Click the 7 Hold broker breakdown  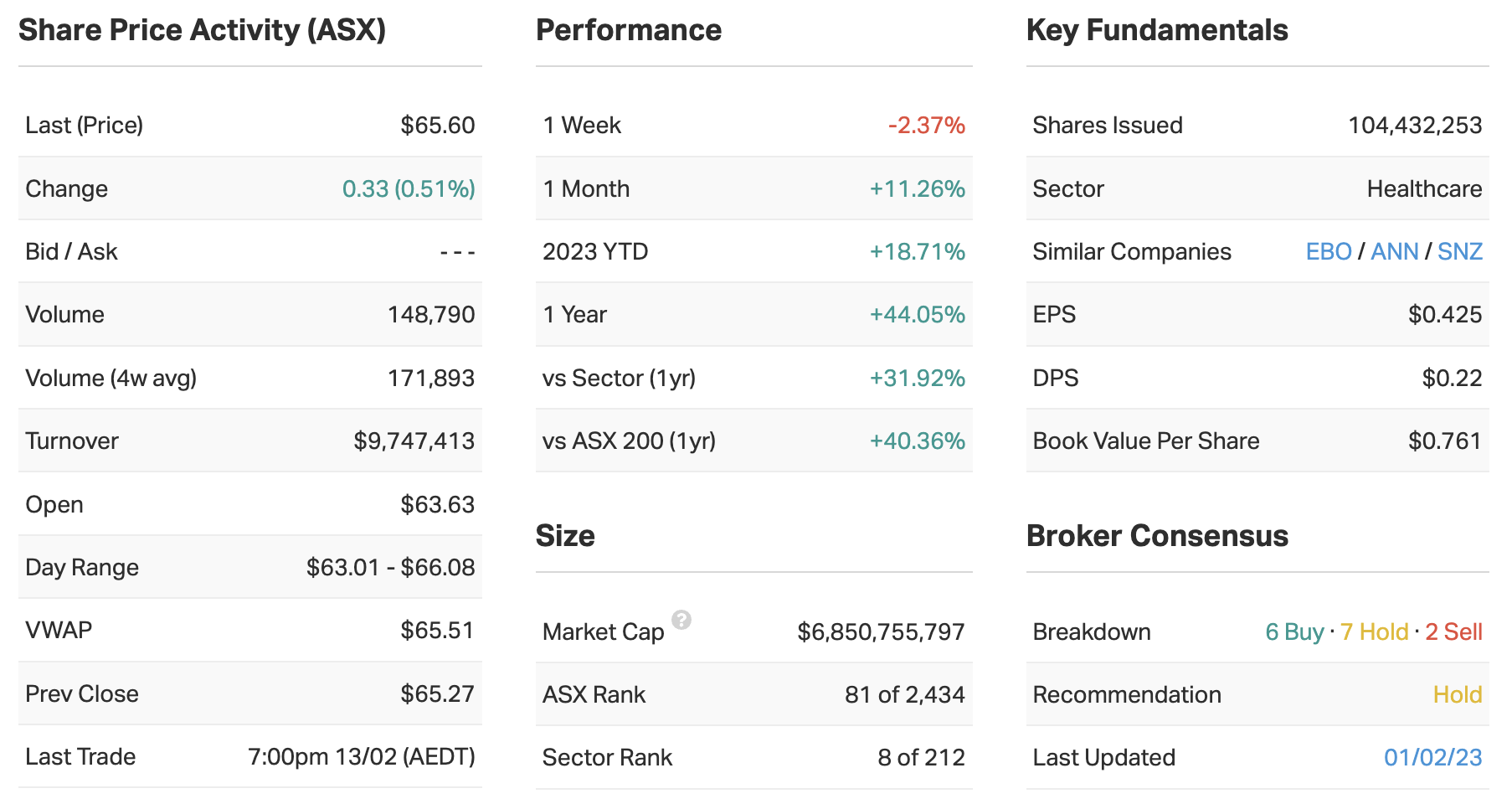pyautogui.click(x=1374, y=631)
